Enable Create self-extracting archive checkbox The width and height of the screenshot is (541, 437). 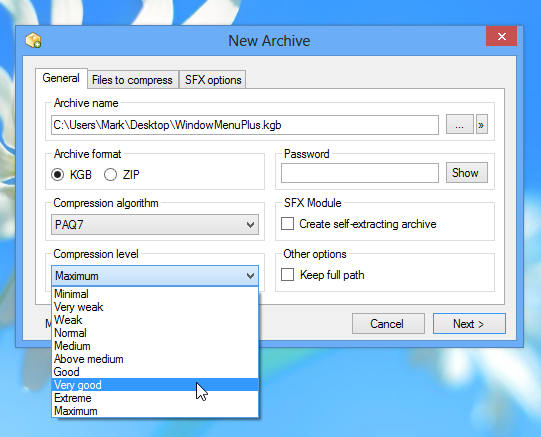[287, 224]
